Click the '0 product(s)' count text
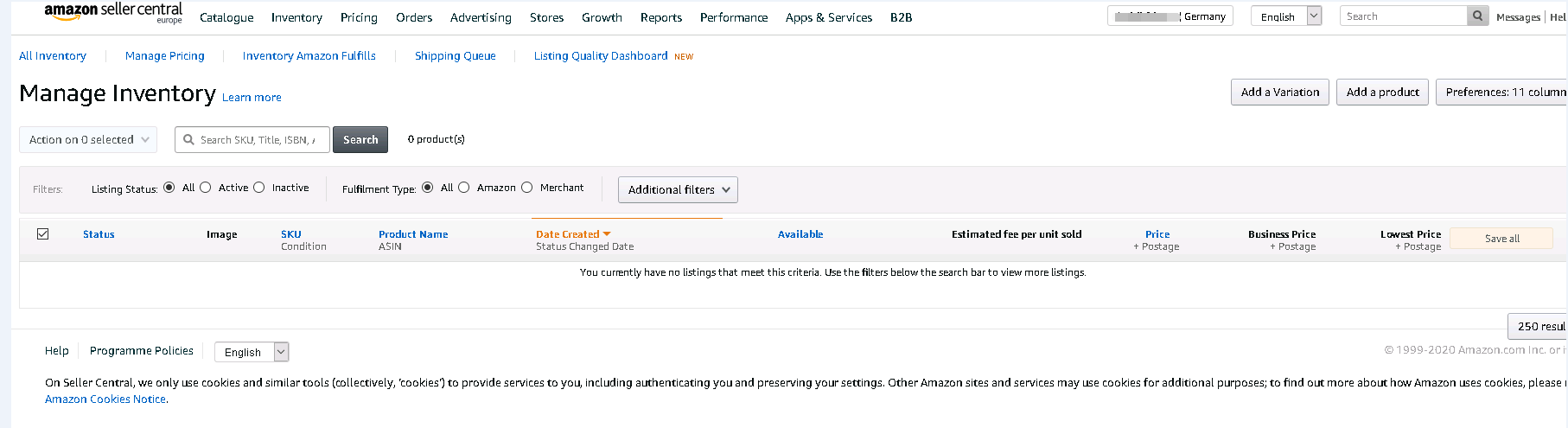This screenshot has height=428, width=1568. tap(437, 139)
